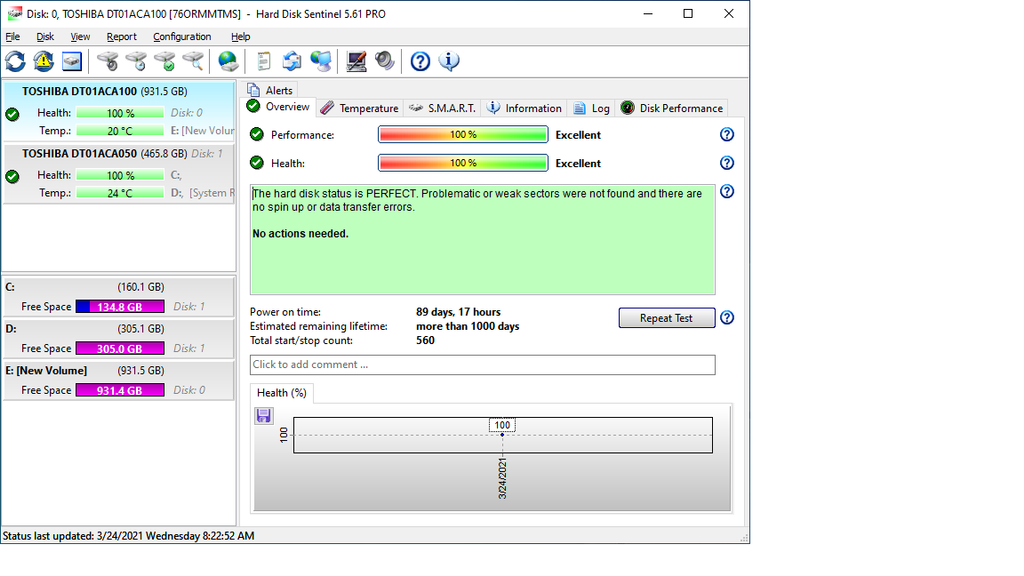
Task: Open the Disk menu
Action: (x=45, y=37)
